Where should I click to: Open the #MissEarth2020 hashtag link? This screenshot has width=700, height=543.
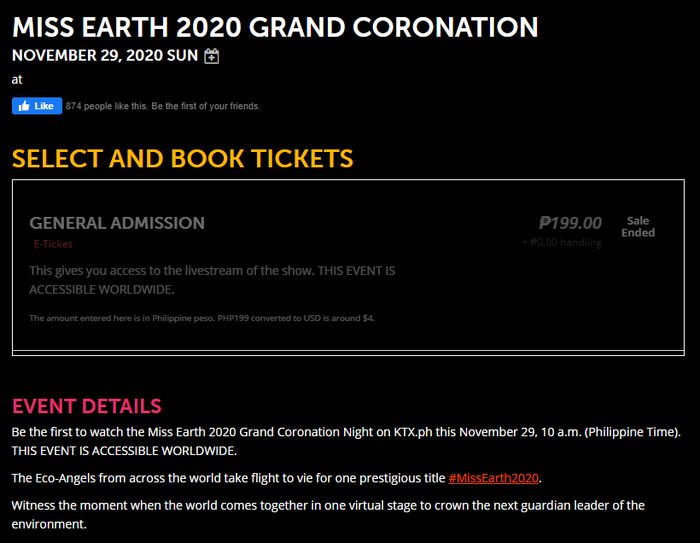point(495,477)
